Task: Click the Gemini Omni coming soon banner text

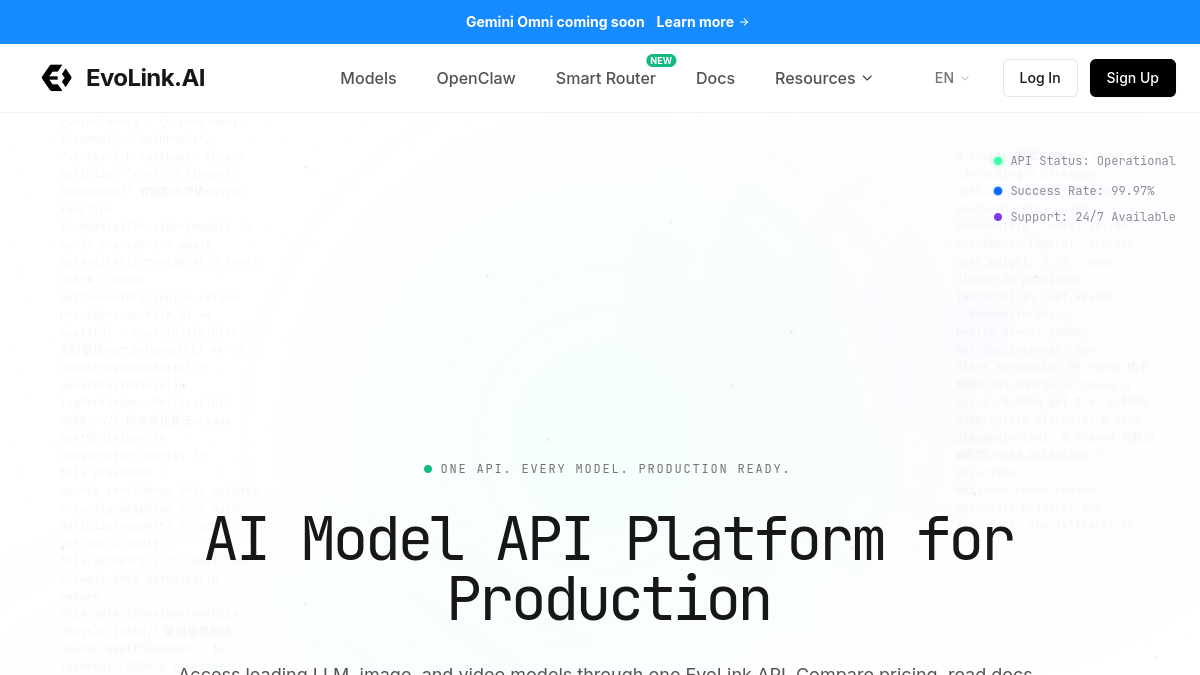Action: (555, 22)
